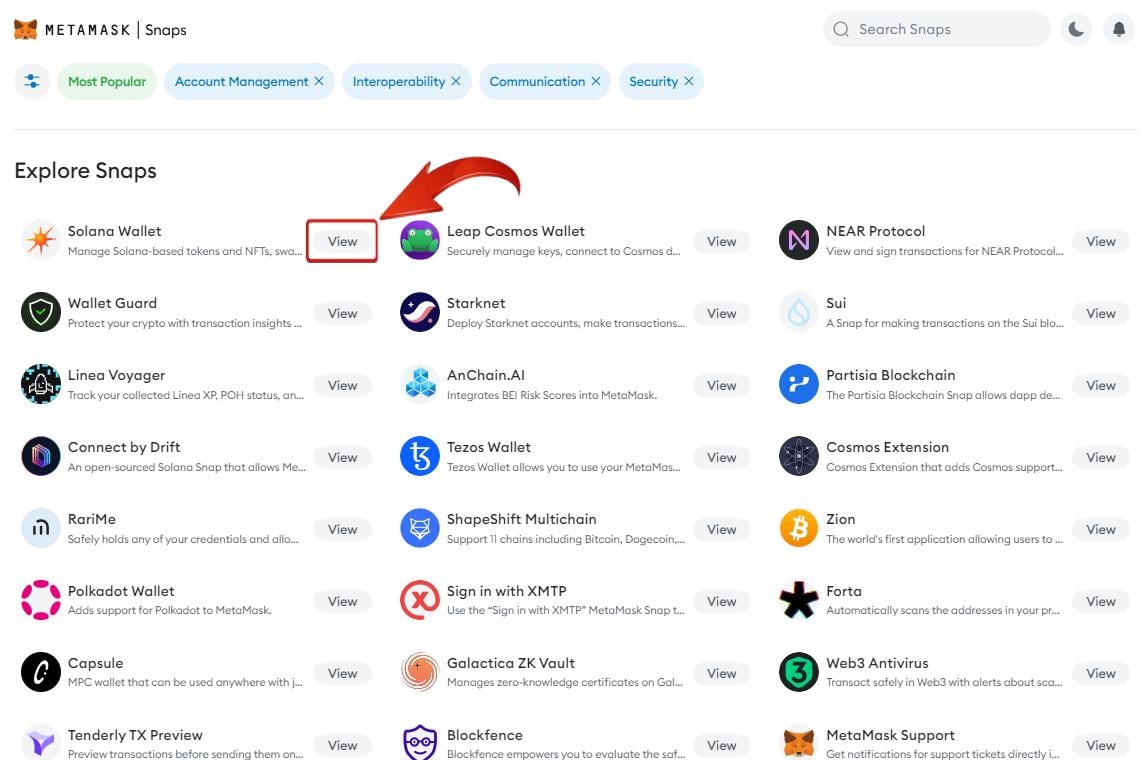1142x760 pixels.
Task: View the AnChain.AI snap
Action: pyautogui.click(x=722, y=385)
